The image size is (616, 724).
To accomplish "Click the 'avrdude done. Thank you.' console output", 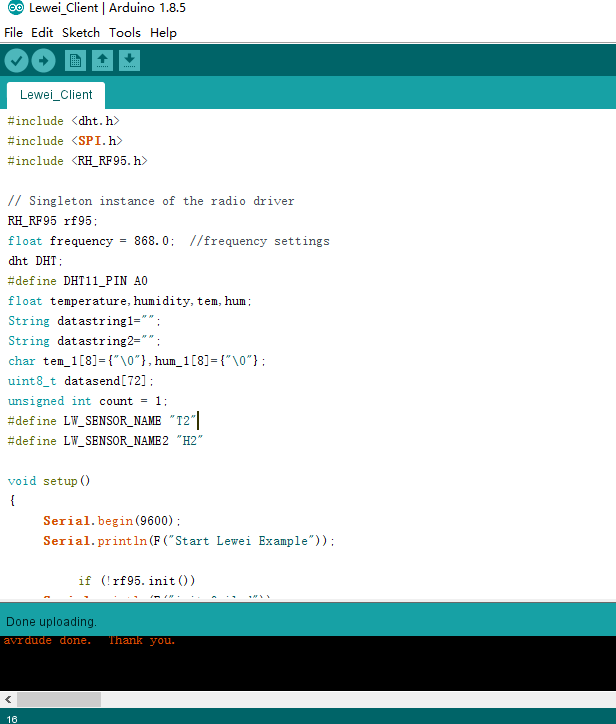I will (89, 640).
